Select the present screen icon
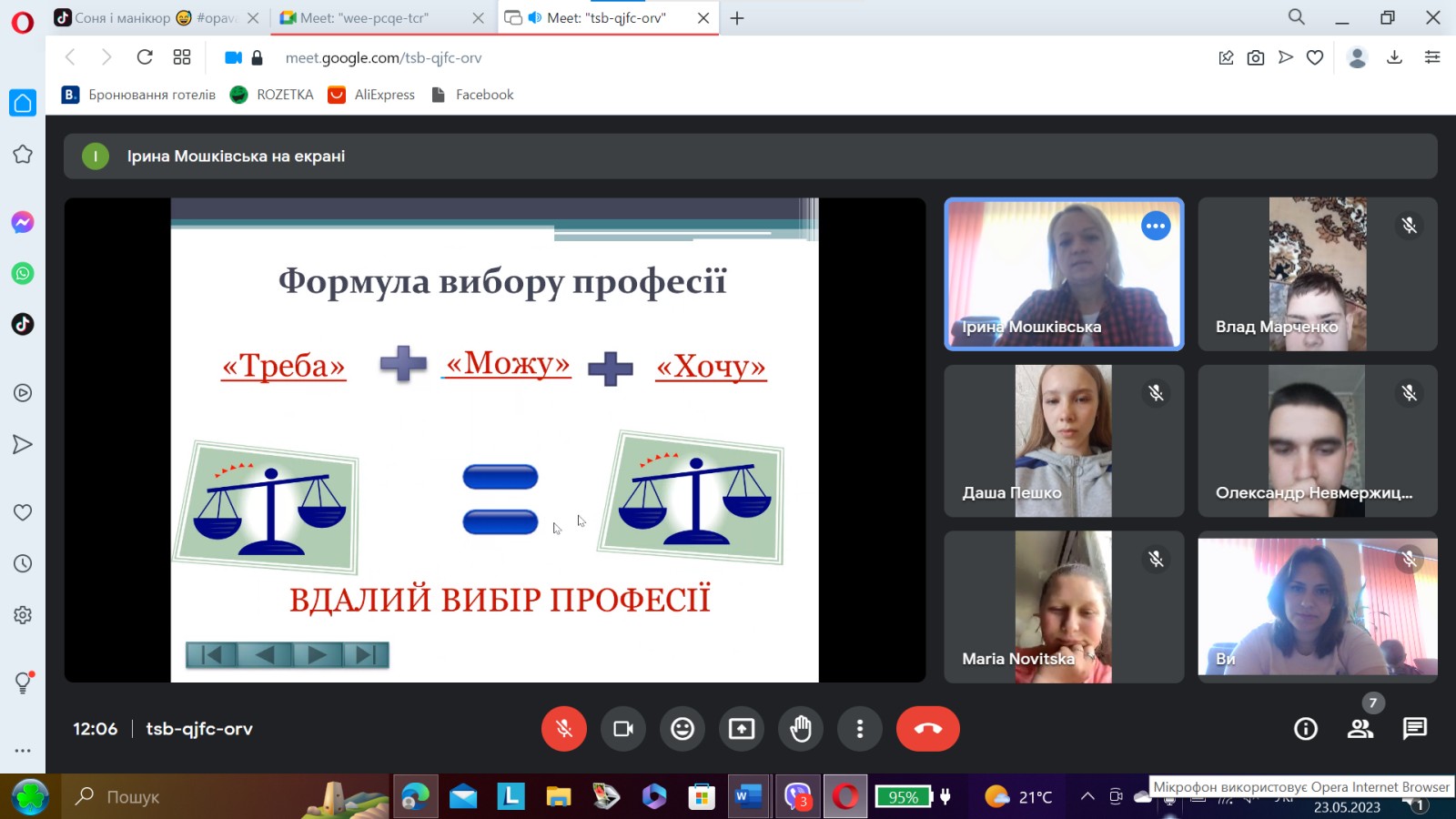Viewport: 1456px width, 819px height. [x=741, y=728]
